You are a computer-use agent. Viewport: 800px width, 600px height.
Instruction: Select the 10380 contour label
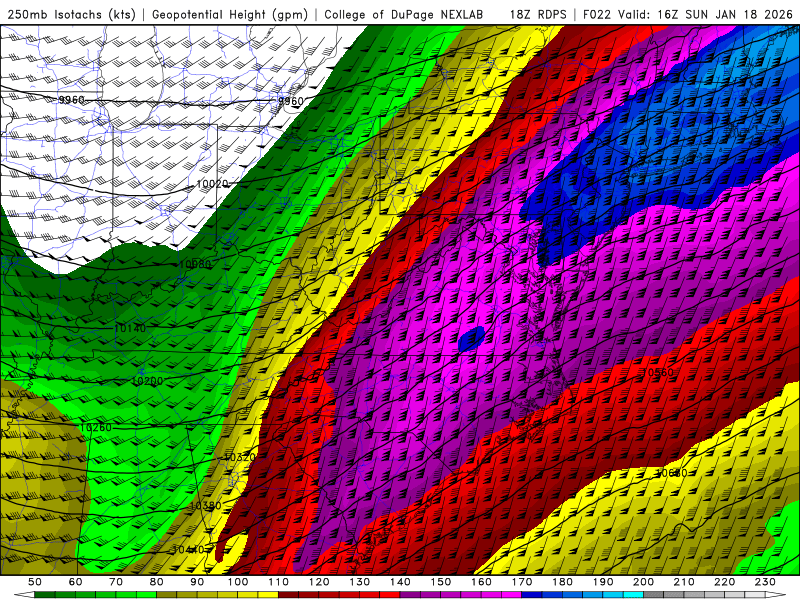(206, 506)
